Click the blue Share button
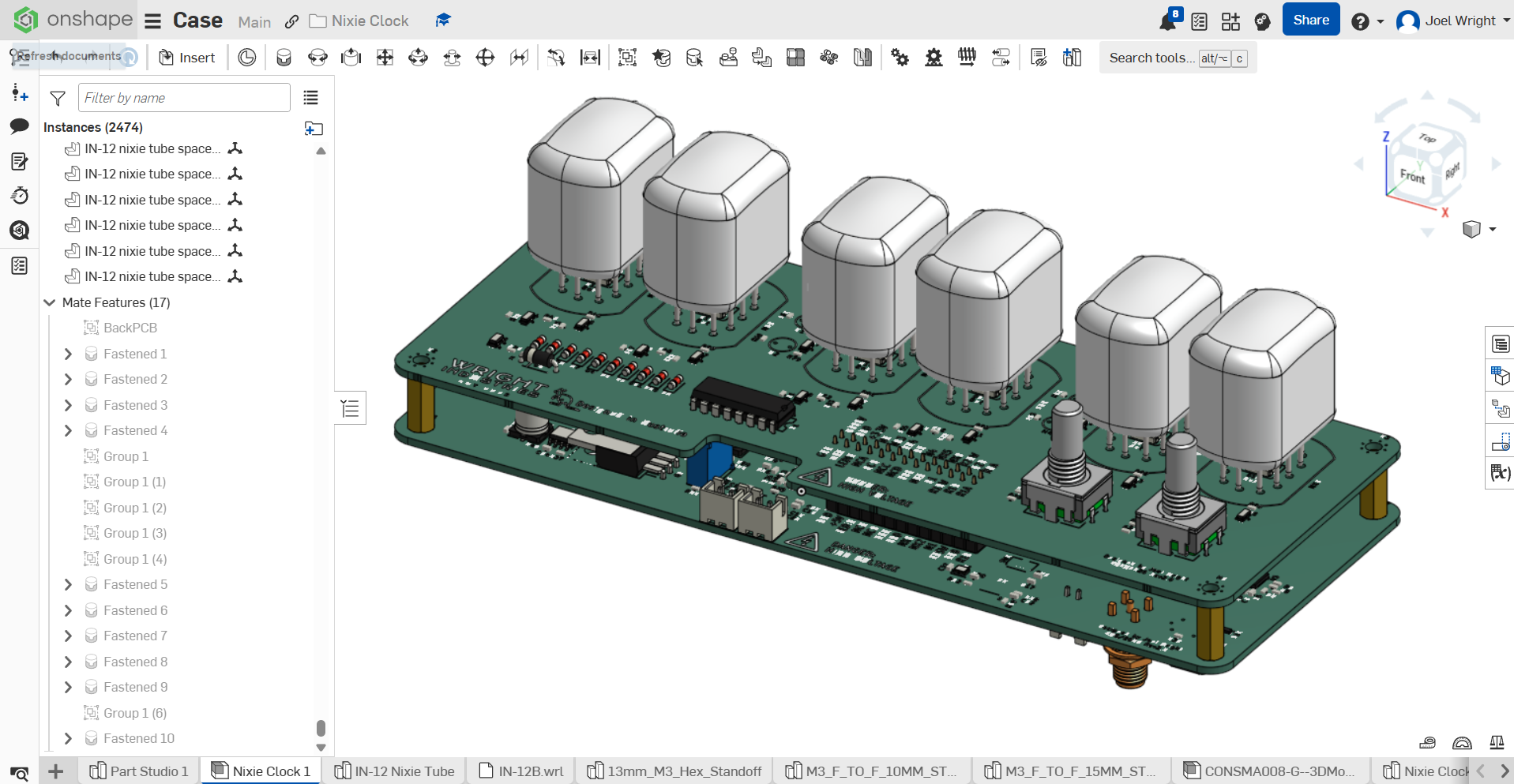 pos(1311,21)
